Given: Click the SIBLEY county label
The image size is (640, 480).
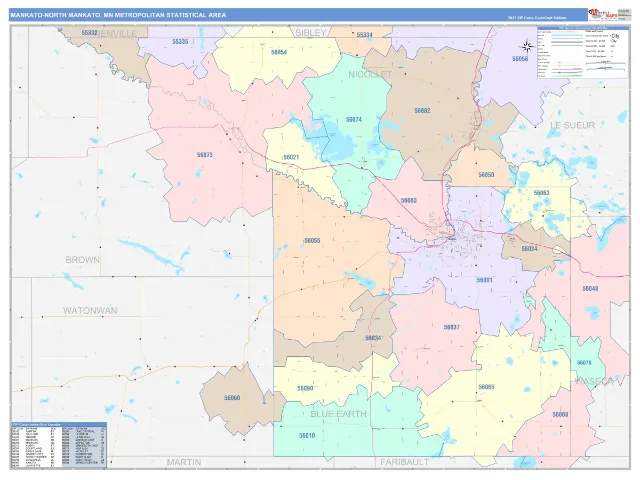Looking at the screenshot, I should click(311, 33).
